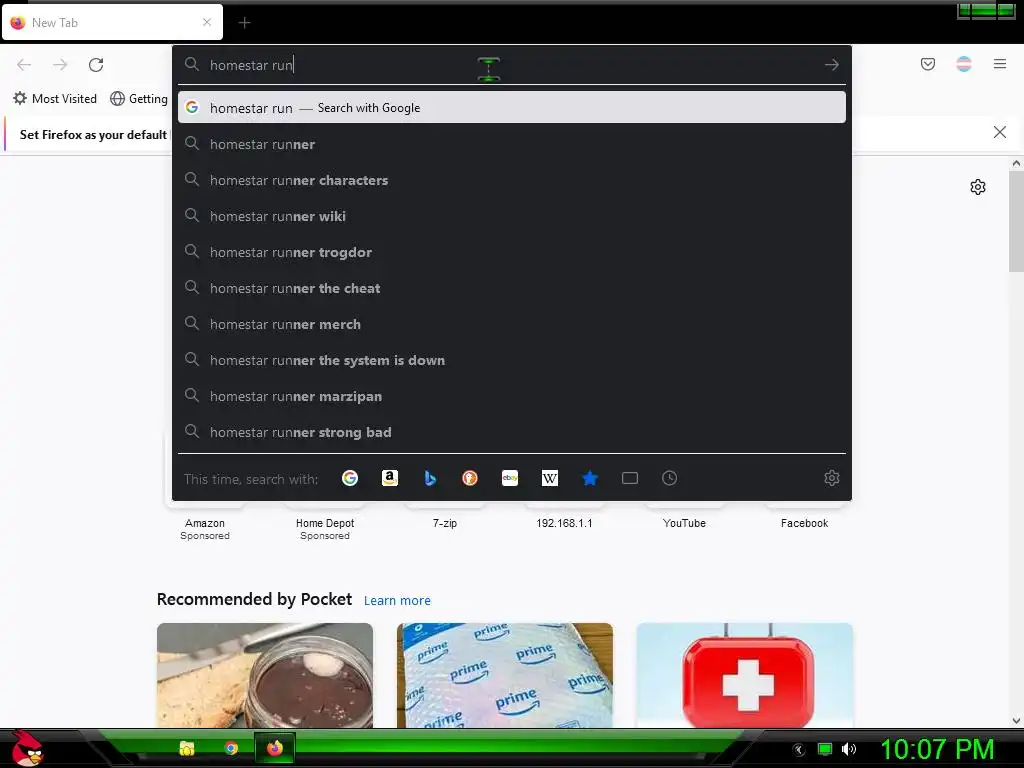Image resolution: width=1024 pixels, height=768 pixels.
Task: Search bookmarks using the star icon
Action: tap(590, 478)
